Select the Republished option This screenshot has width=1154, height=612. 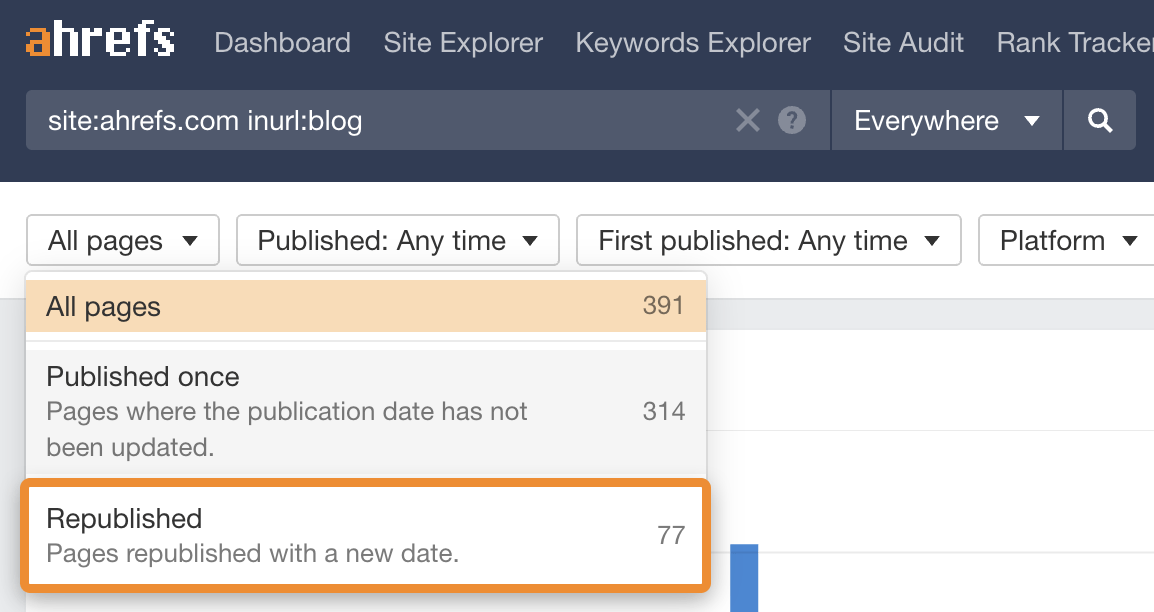coord(366,535)
